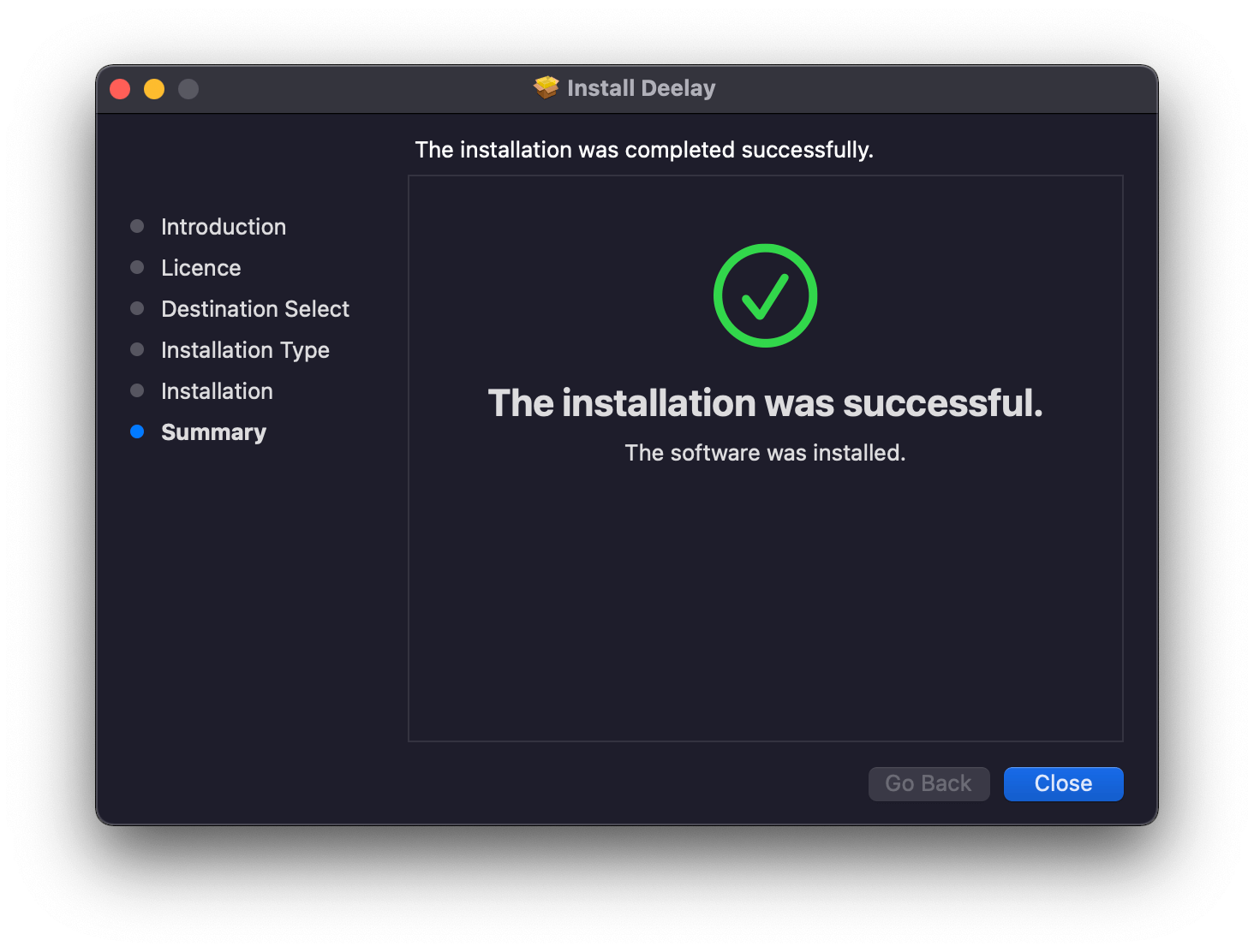Image resolution: width=1254 pixels, height=952 pixels.
Task: Click the Install Deelay window title
Action: click(x=641, y=88)
